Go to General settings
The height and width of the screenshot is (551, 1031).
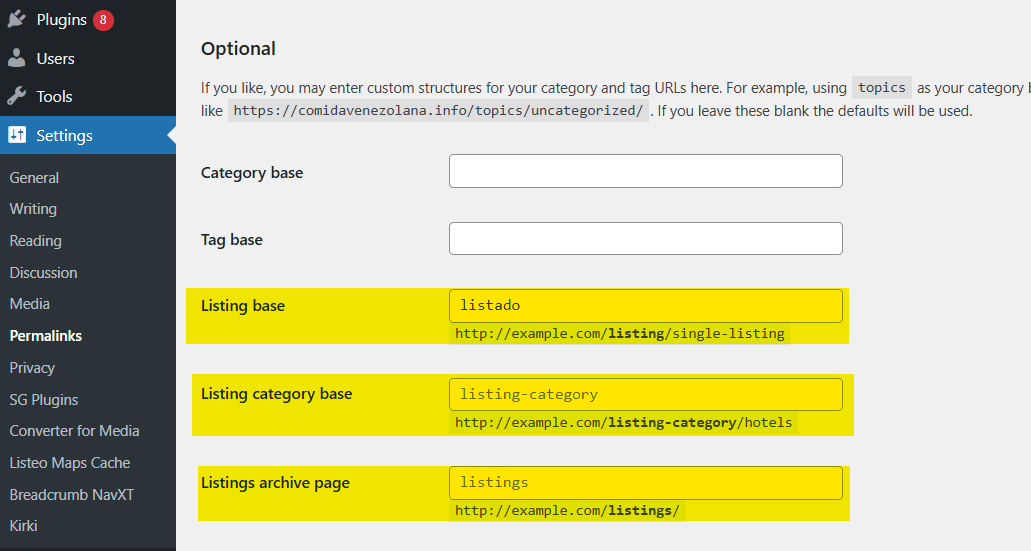(34, 177)
